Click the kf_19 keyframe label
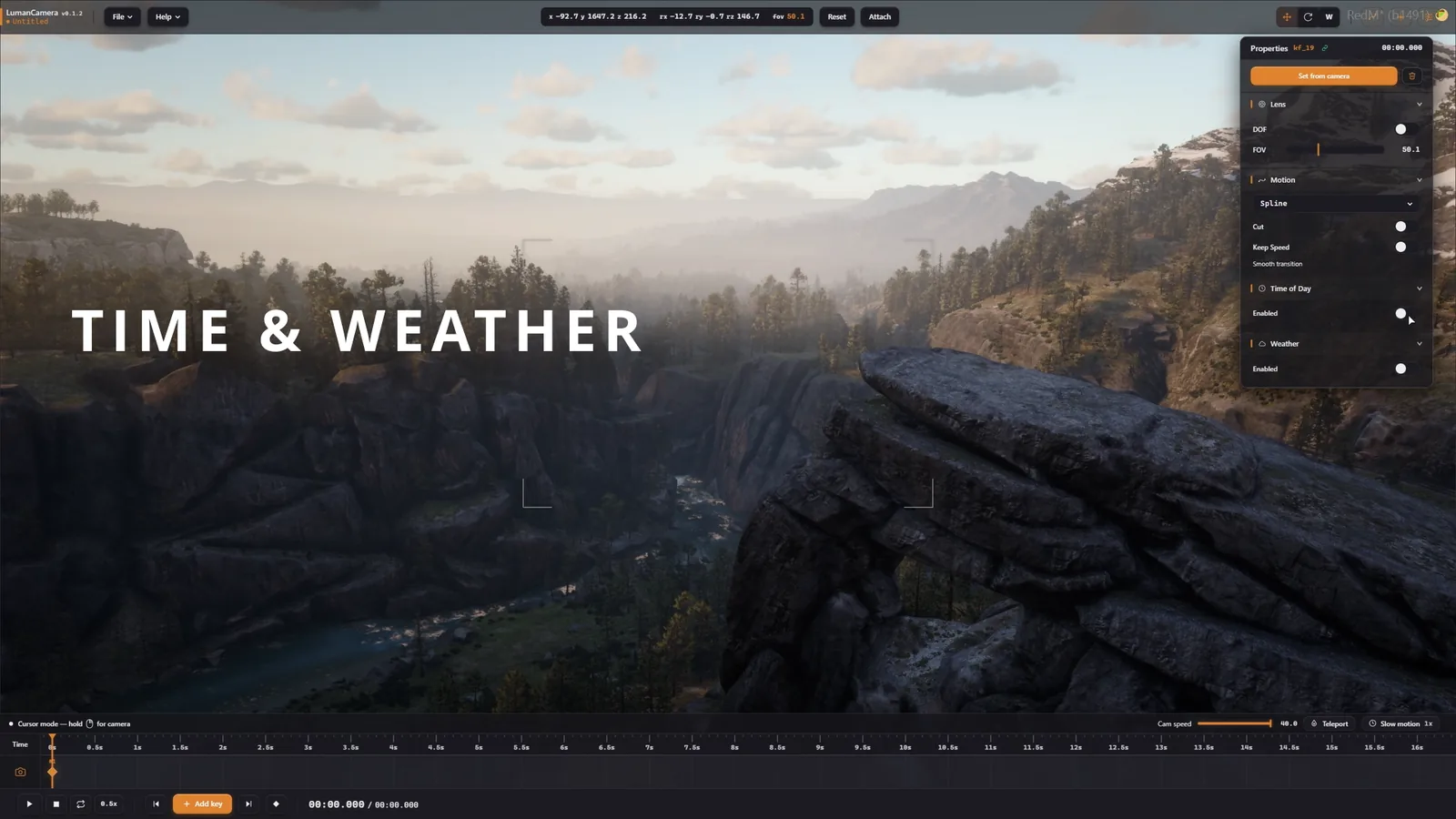1456x819 pixels. [x=1303, y=48]
